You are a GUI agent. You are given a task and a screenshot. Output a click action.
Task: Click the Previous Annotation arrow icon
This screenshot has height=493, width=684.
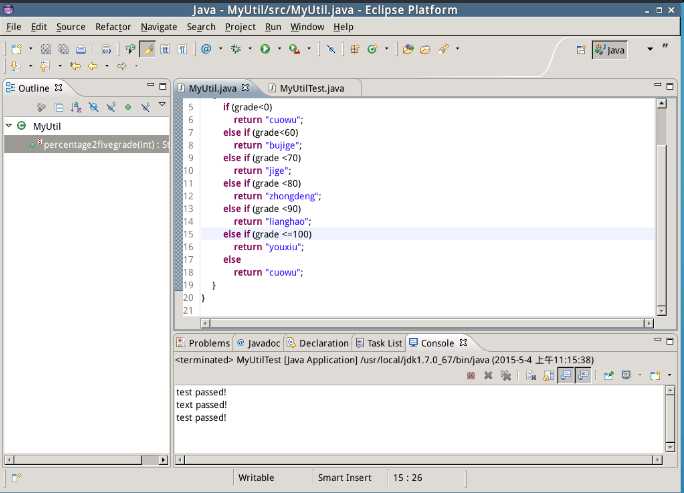coord(44,66)
